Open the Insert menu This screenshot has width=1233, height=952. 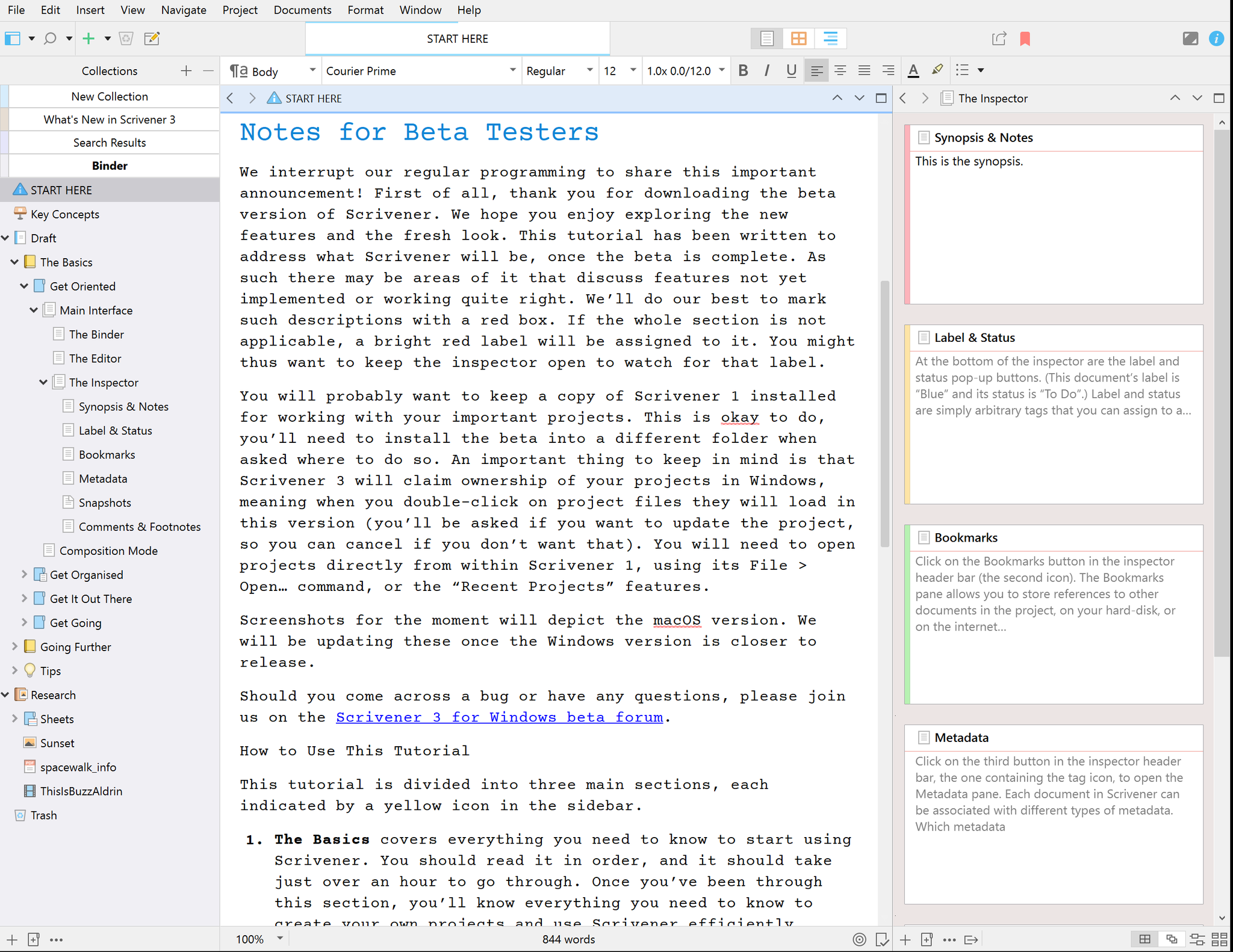(x=90, y=10)
